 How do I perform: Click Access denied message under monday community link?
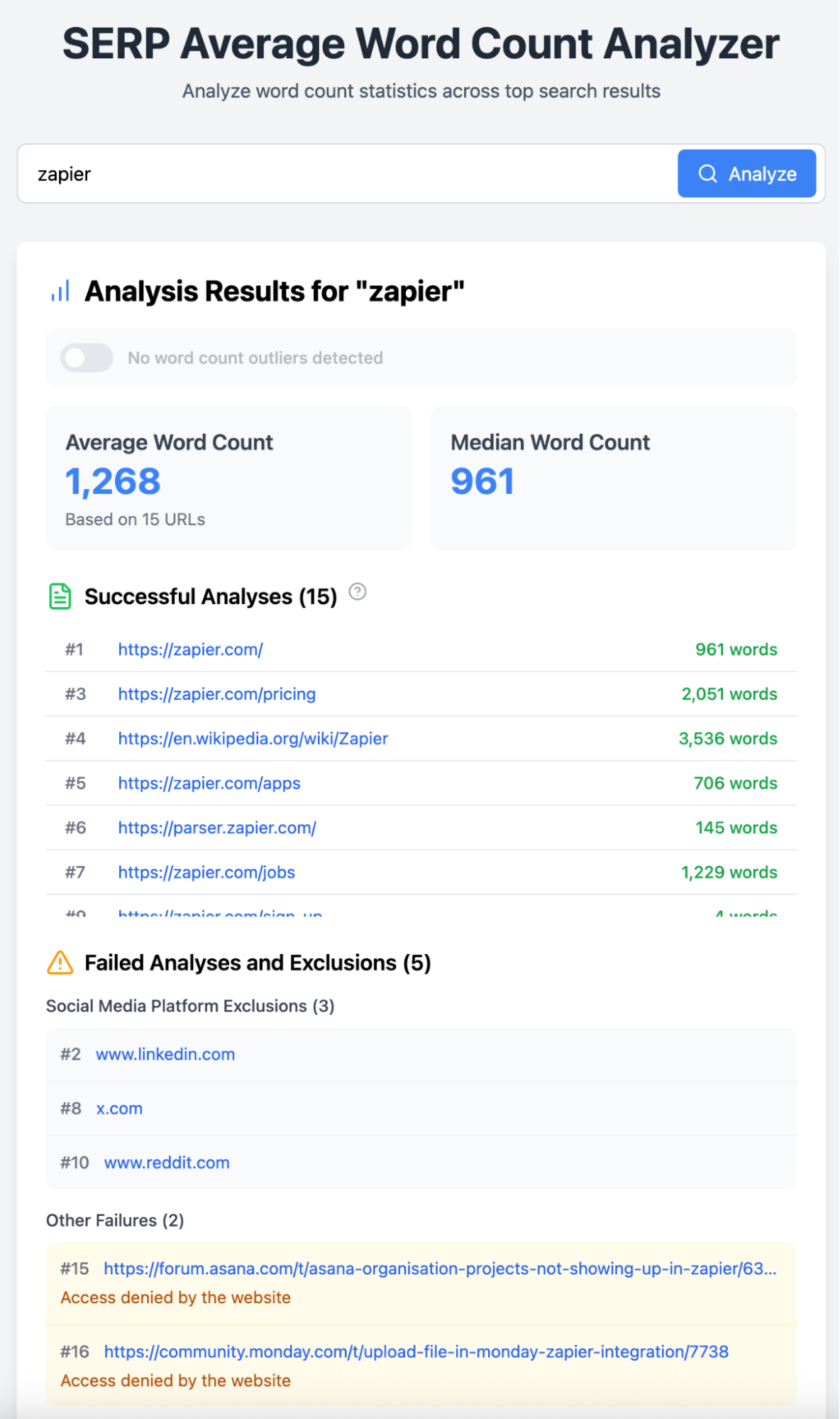click(175, 1381)
